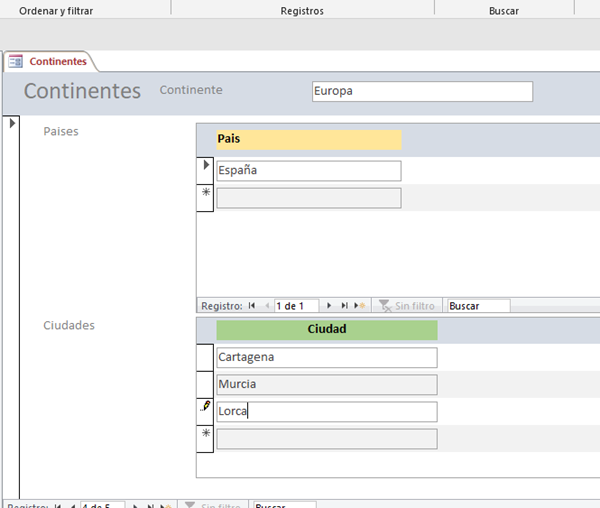Select the main form record selector arrow

pyautogui.click(x=11, y=123)
